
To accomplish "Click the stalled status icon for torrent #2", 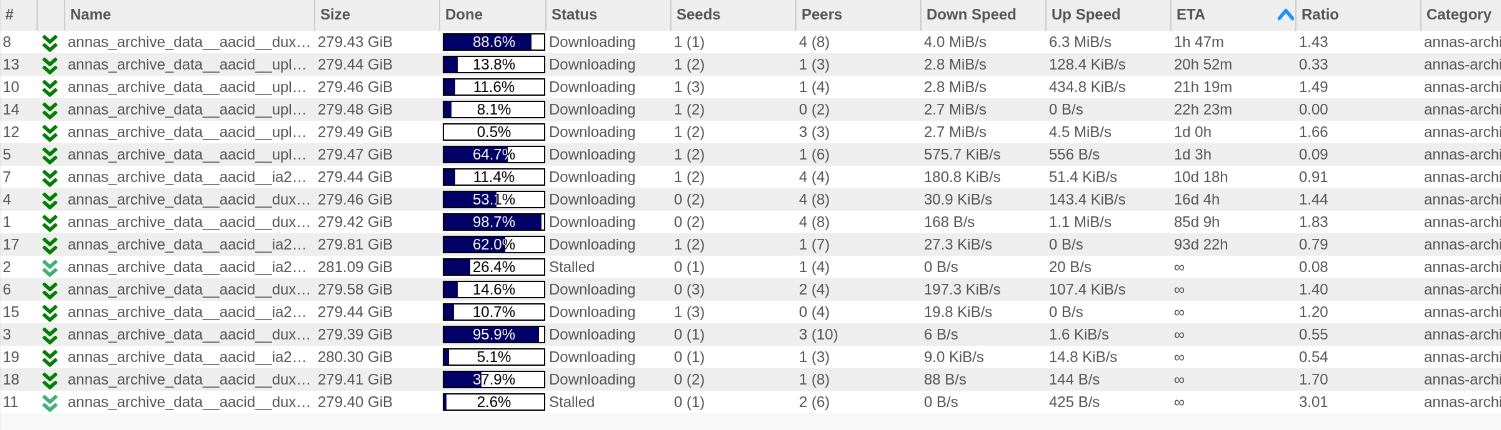I will (x=50, y=267).
